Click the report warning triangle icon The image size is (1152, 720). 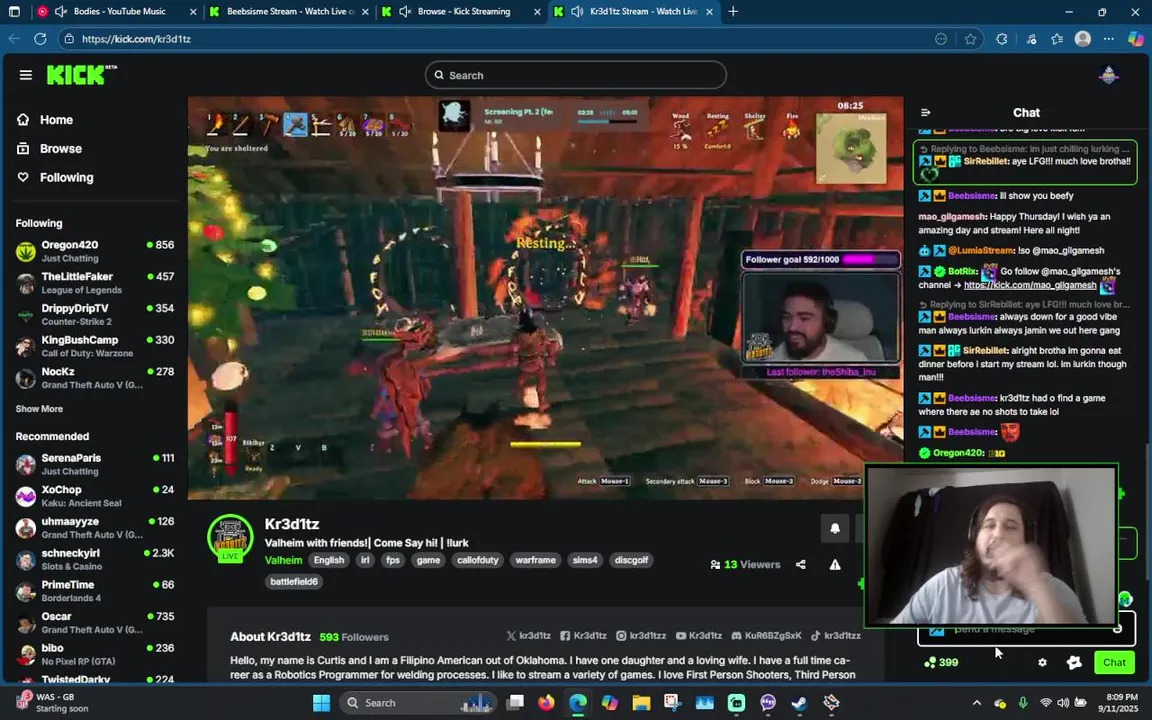[x=835, y=564]
